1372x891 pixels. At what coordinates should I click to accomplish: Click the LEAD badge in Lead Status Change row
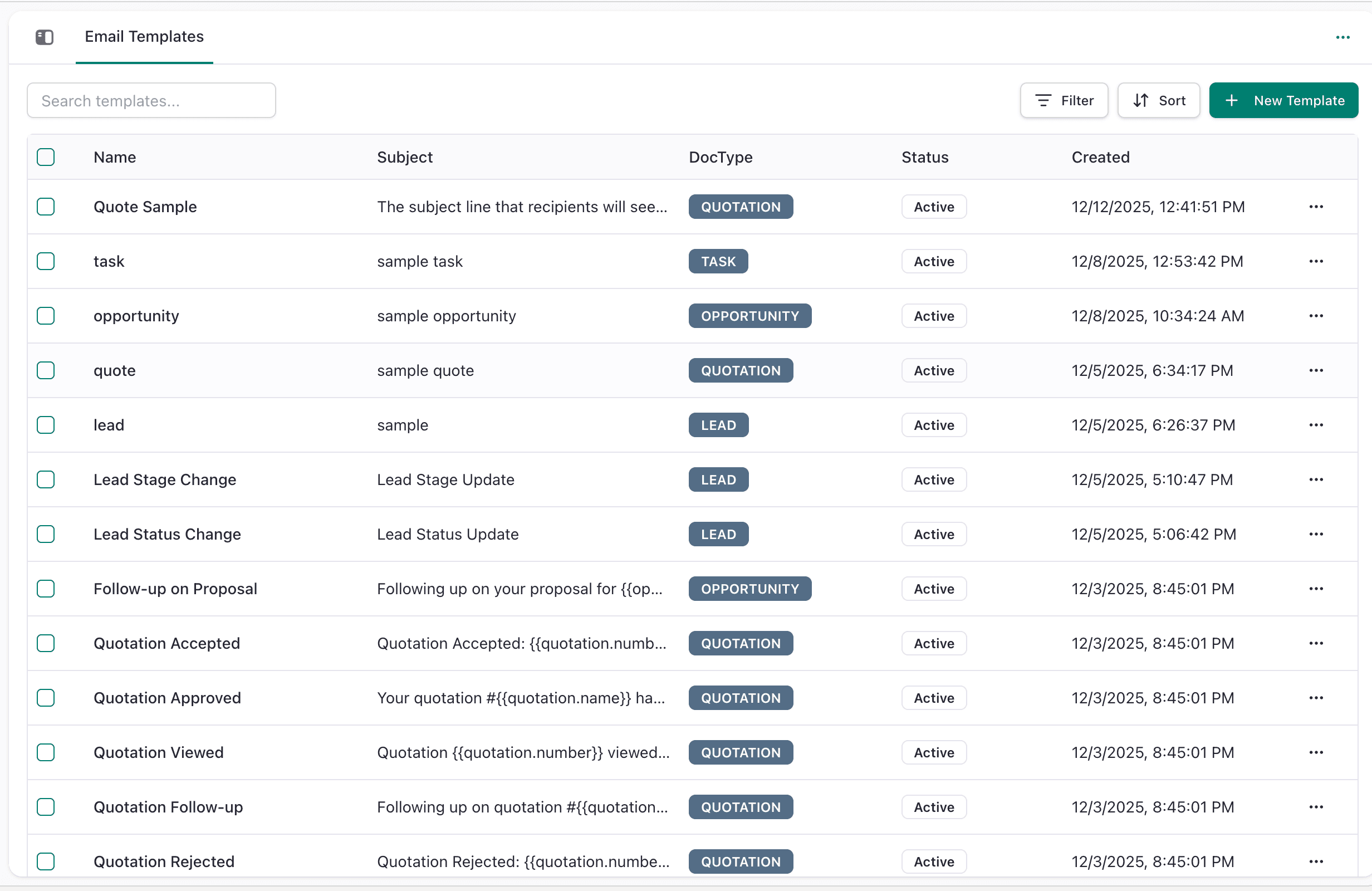click(718, 534)
